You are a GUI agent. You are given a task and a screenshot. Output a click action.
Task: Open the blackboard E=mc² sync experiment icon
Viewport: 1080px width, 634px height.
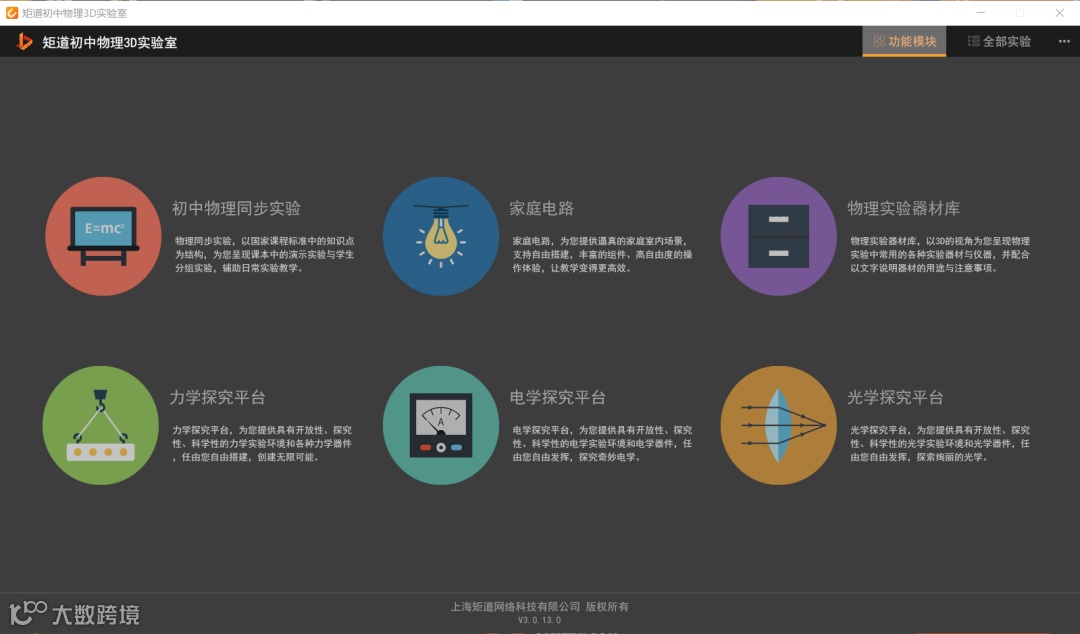(103, 236)
